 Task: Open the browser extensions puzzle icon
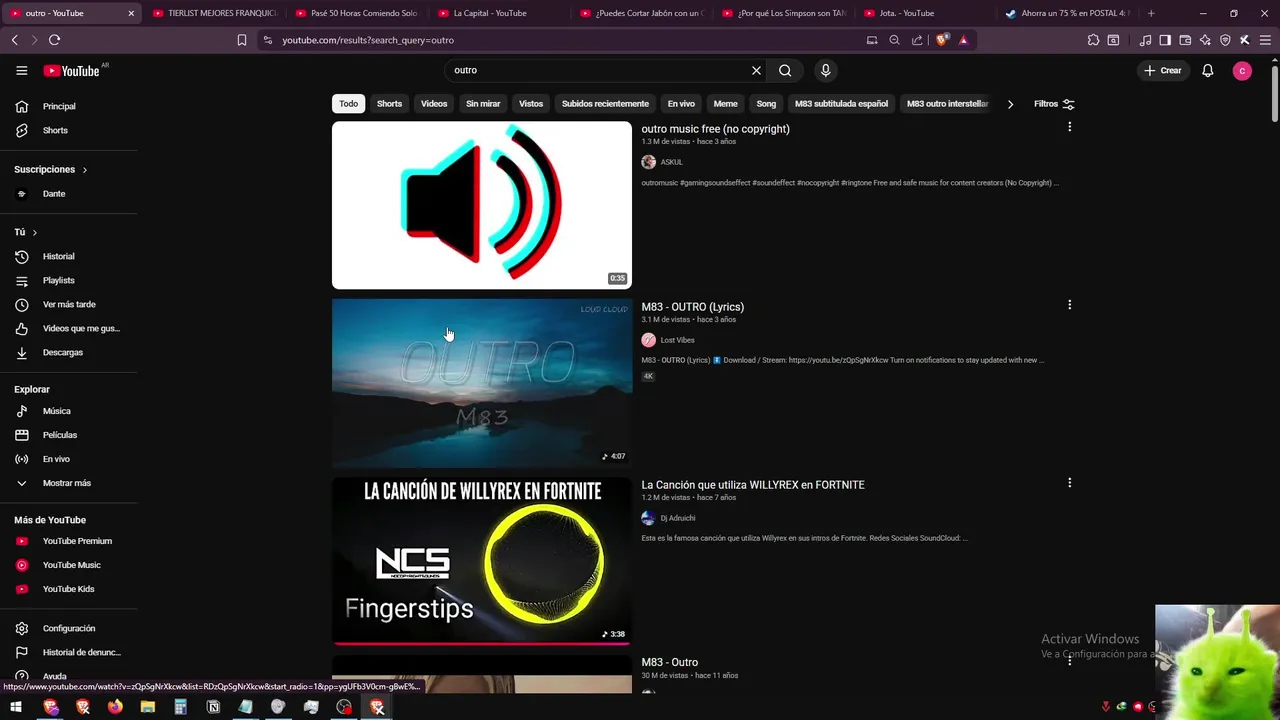click(1093, 40)
